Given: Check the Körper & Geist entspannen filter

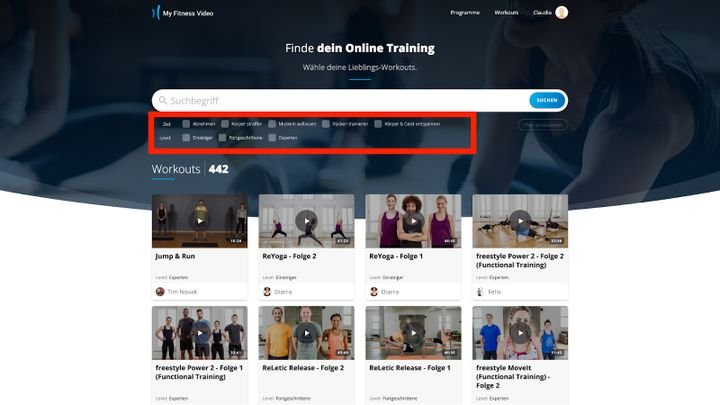Looking at the screenshot, I should [378, 124].
